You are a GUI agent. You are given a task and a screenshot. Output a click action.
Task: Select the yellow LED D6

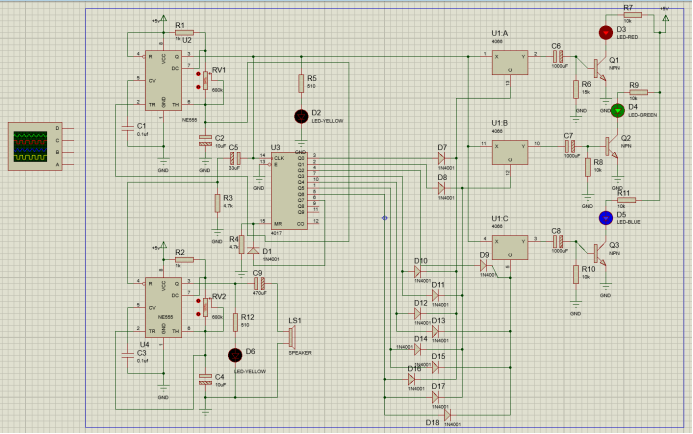pos(236,354)
